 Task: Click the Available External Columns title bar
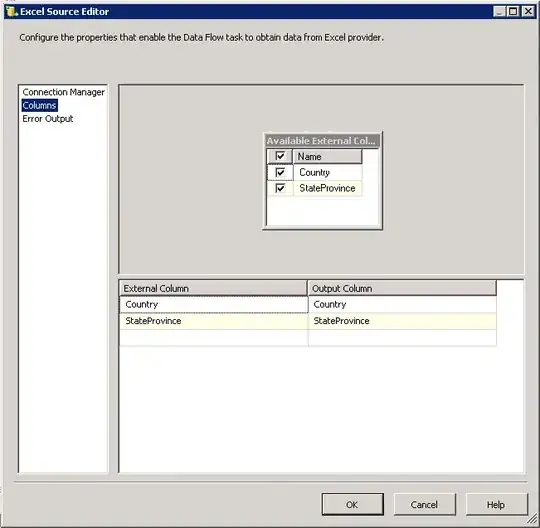[x=322, y=141]
